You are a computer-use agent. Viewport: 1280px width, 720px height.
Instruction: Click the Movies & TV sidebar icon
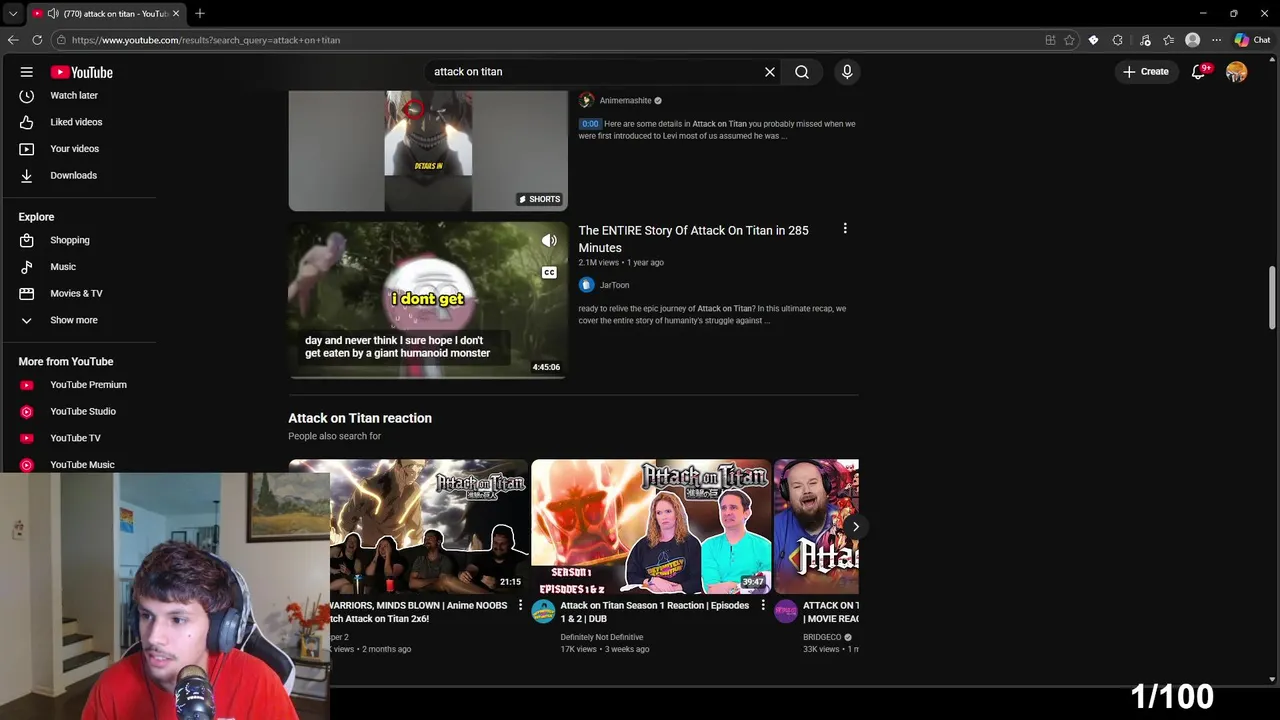(27, 294)
